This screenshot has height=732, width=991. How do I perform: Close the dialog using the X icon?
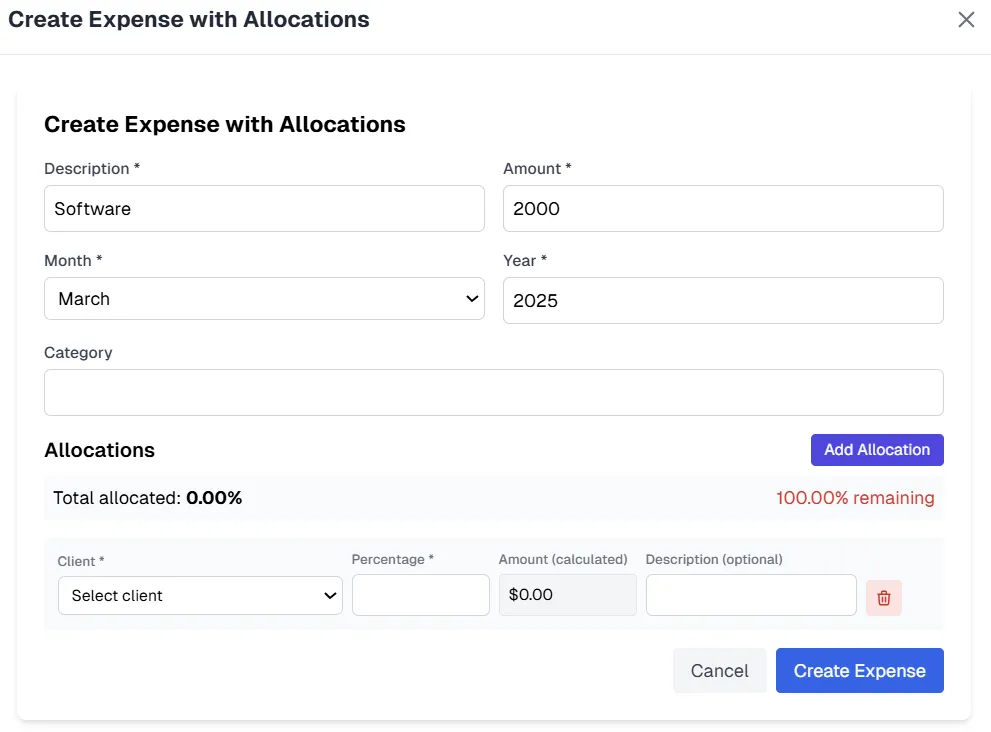click(x=966, y=20)
